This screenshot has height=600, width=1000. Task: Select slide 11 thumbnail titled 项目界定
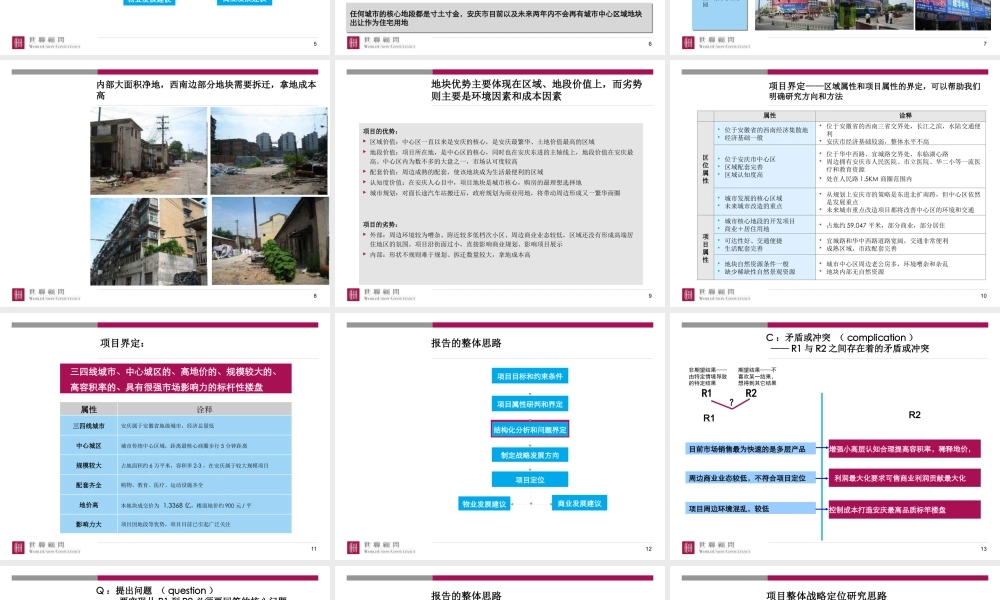[165, 436]
